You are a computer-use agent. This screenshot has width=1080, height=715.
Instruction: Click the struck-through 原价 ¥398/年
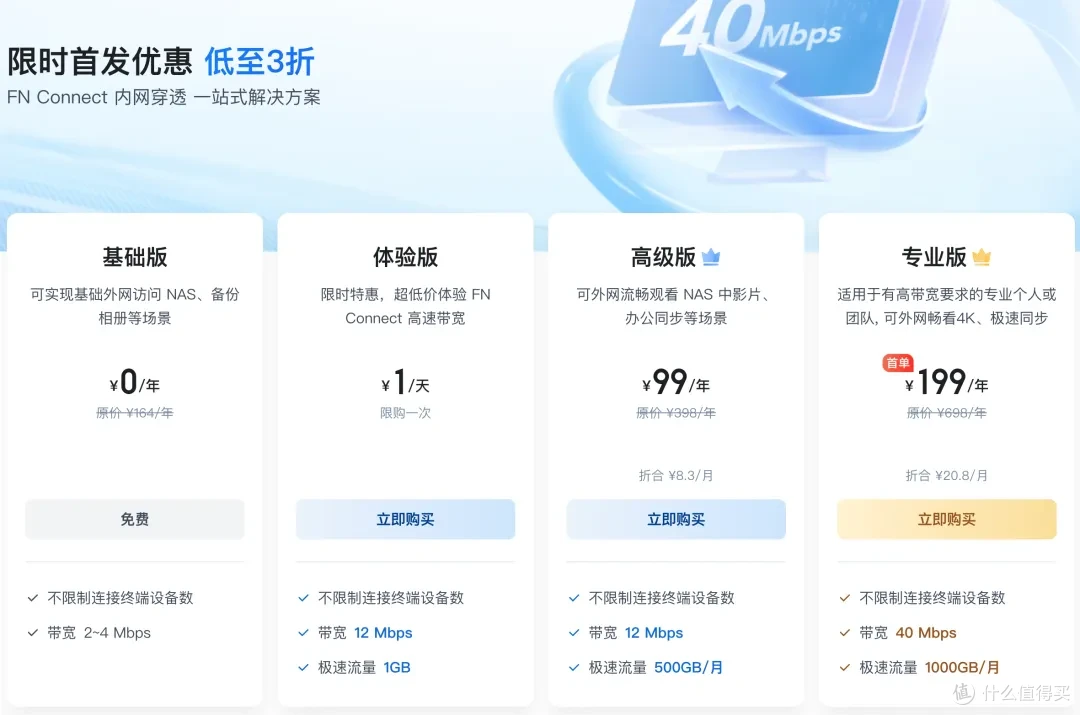click(x=676, y=413)
